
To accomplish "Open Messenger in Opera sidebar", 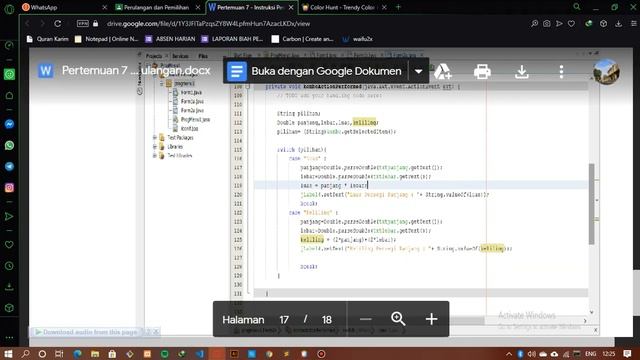I will coord(9,124).
